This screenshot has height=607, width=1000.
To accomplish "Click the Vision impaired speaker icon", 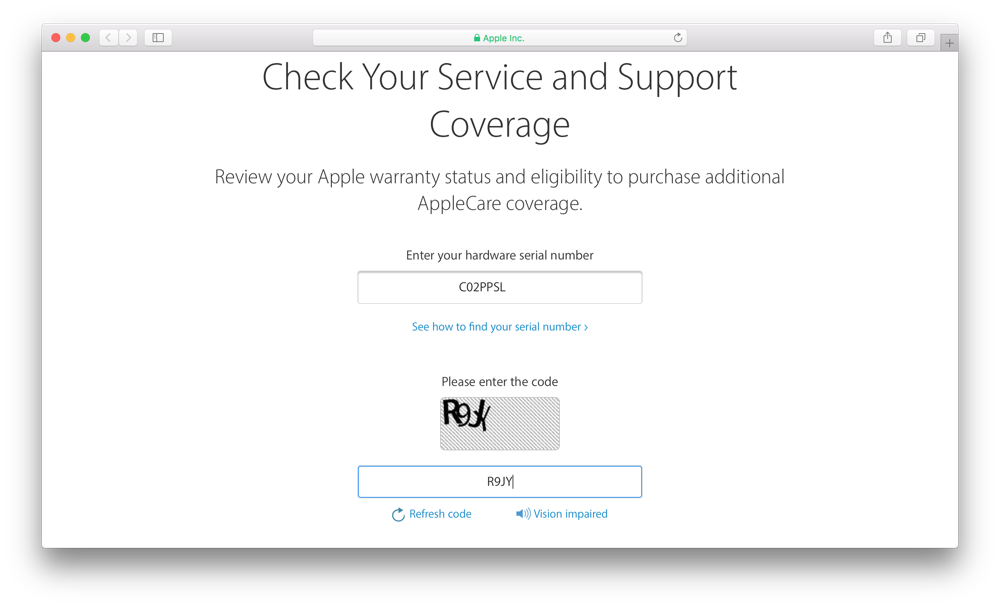I will tap(523, 514).
